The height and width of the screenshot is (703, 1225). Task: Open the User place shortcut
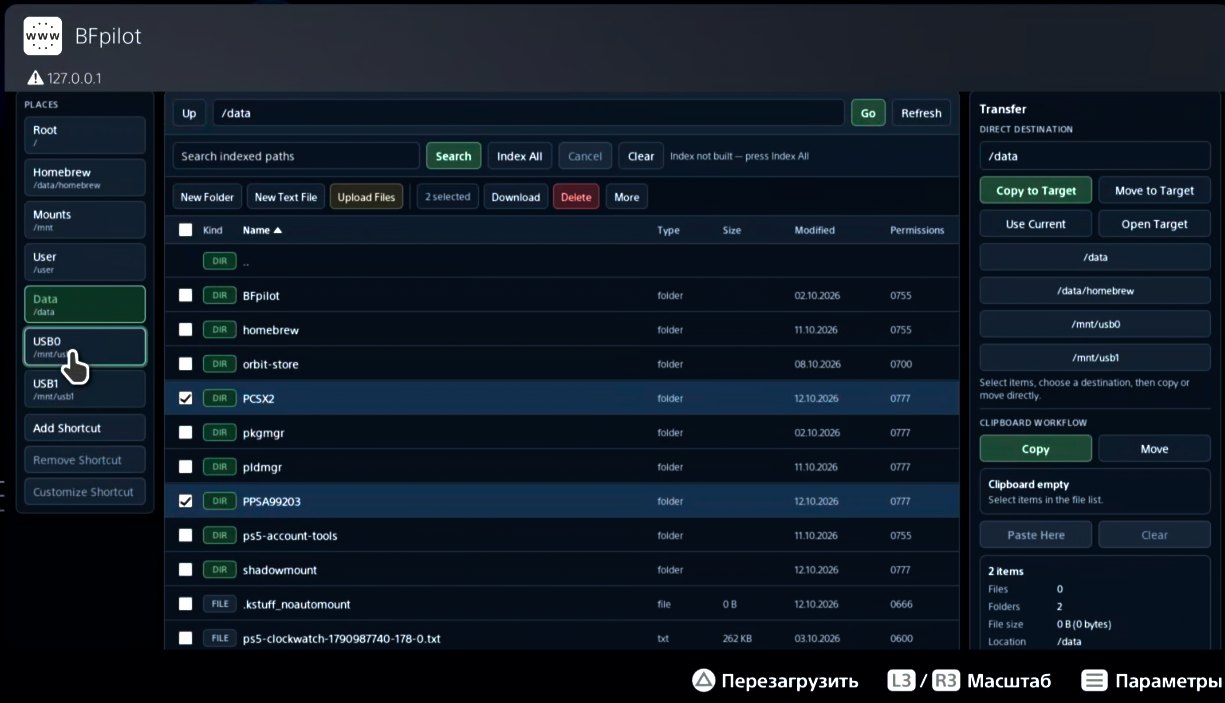pyautogui.click(x=85, y=262)
